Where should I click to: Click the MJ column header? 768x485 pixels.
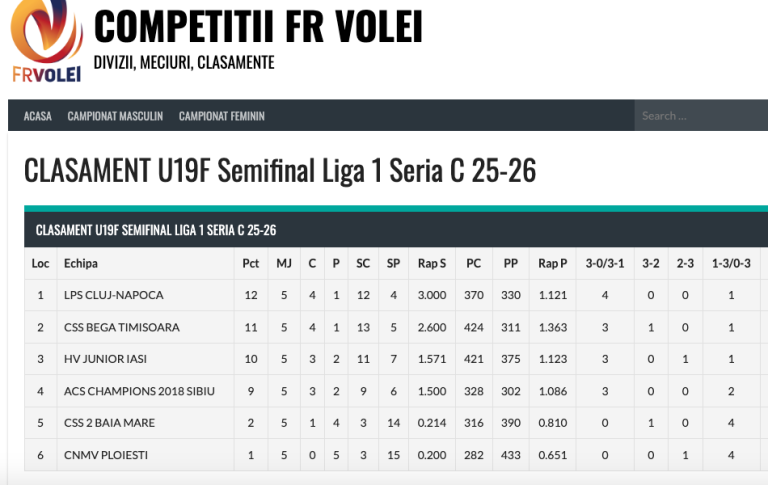[x=284, y=264]
